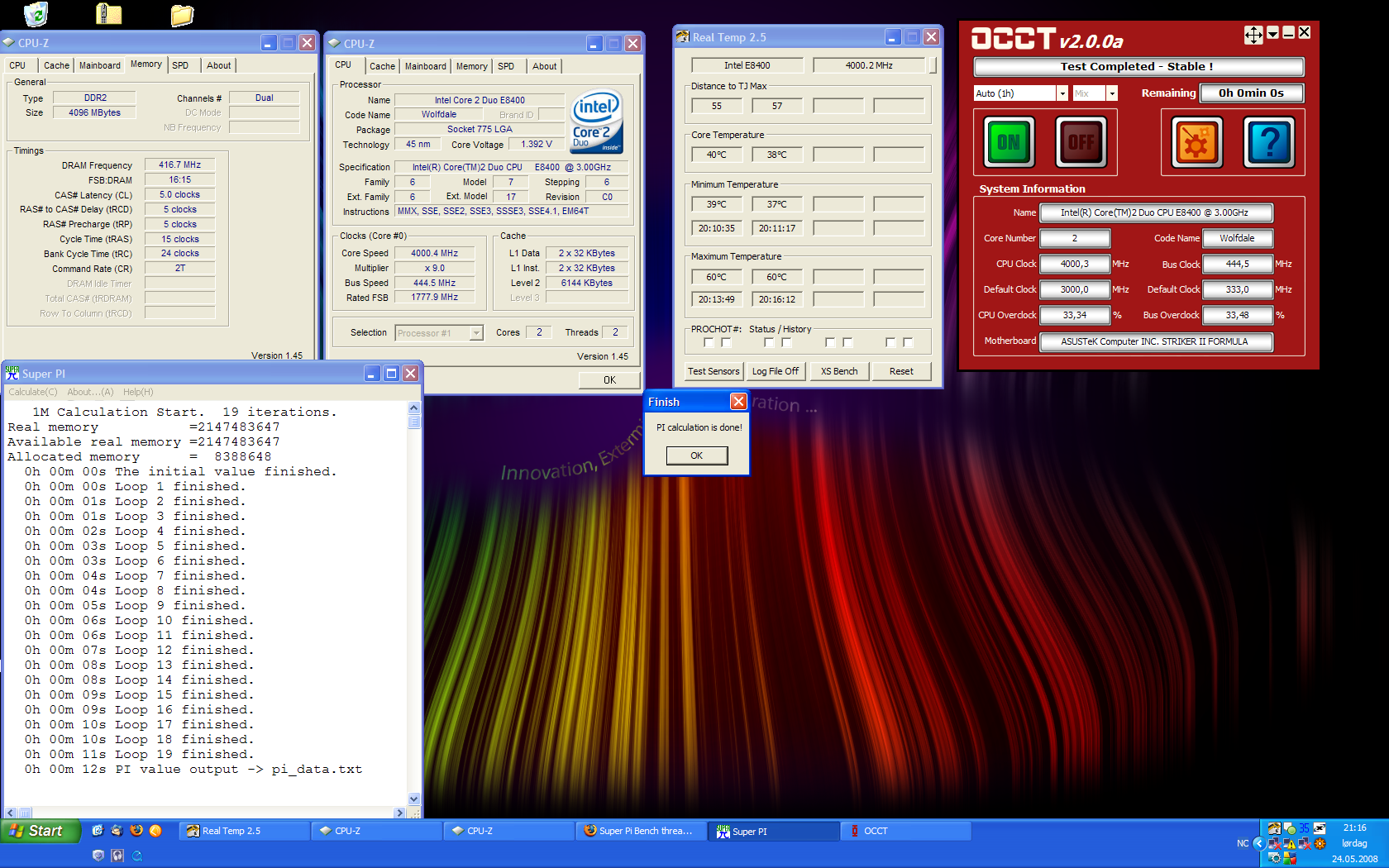Open the Help(H) menu in Super PI
The width and height of the screenshot is (1389, 868).
(138, 392)
